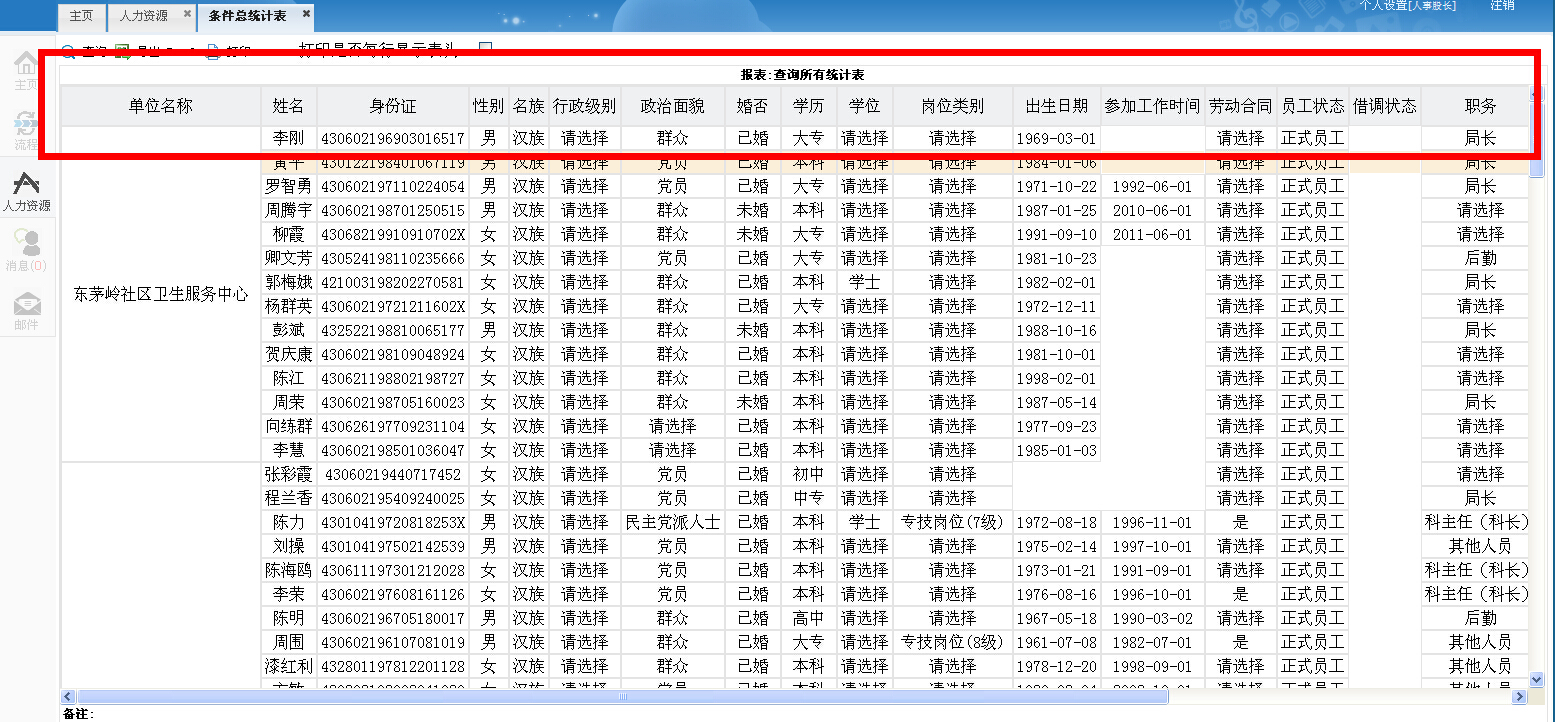Click the 导出 export icon in the toolbar
The height and width of the screenshot is (722, 1555).
pos(124,51)
